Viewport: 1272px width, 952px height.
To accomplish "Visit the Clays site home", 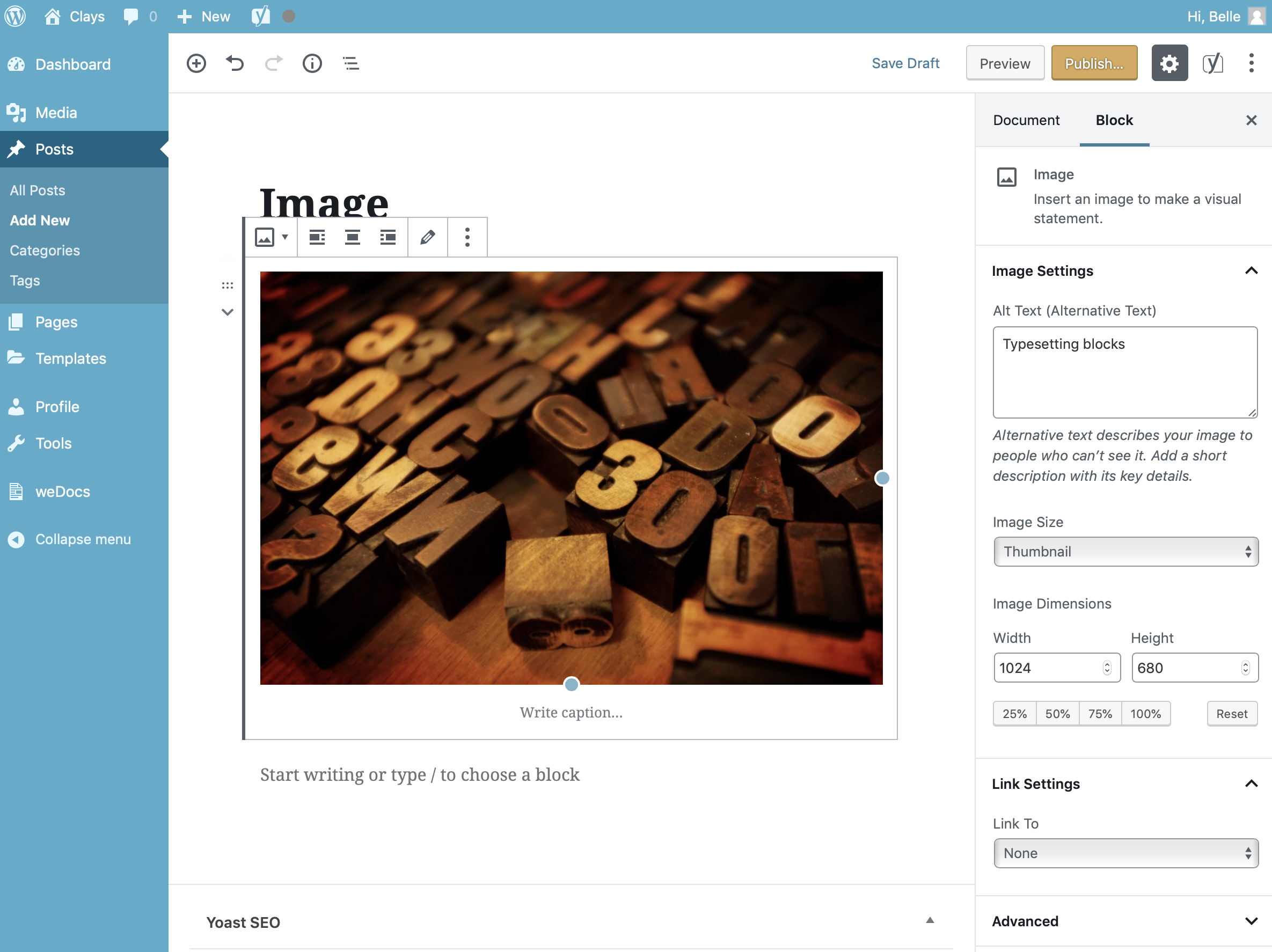I will pos(75,16).
